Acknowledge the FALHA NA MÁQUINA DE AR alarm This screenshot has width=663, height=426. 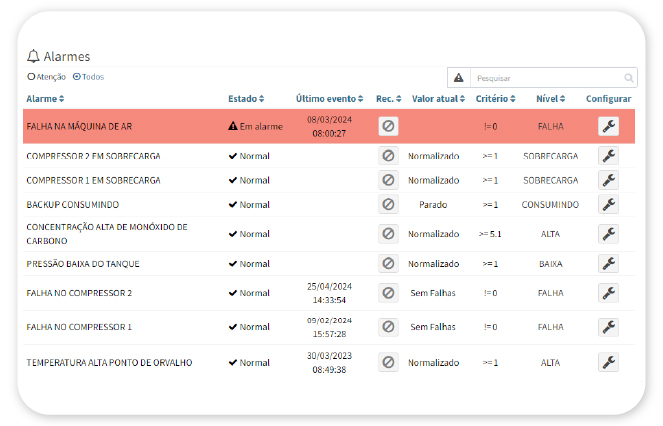[x=388, y=126]
